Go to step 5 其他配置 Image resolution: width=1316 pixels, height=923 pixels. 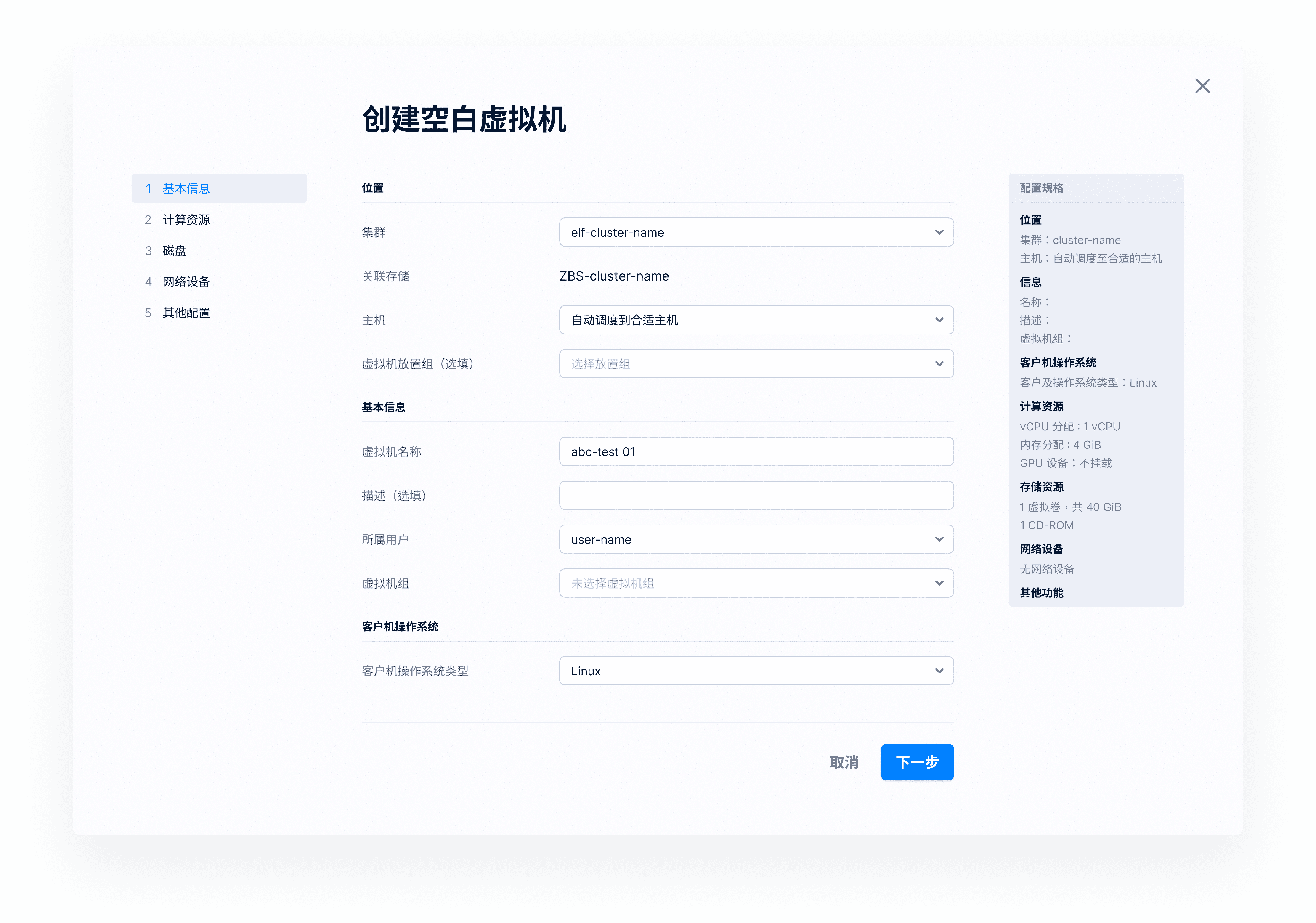(x=186, y=313)
